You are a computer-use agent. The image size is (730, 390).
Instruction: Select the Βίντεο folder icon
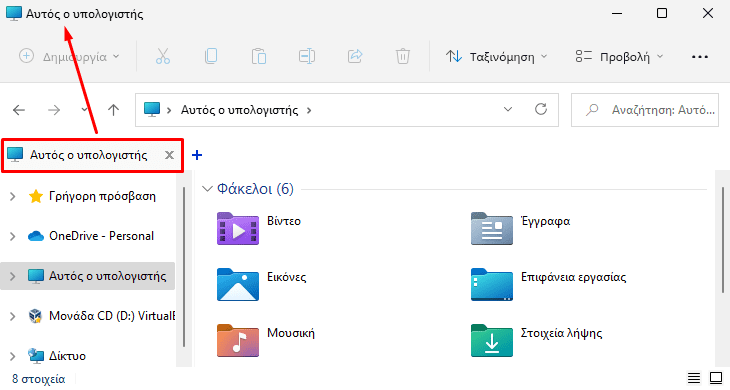pyautogui.click(x=237, y=229)
